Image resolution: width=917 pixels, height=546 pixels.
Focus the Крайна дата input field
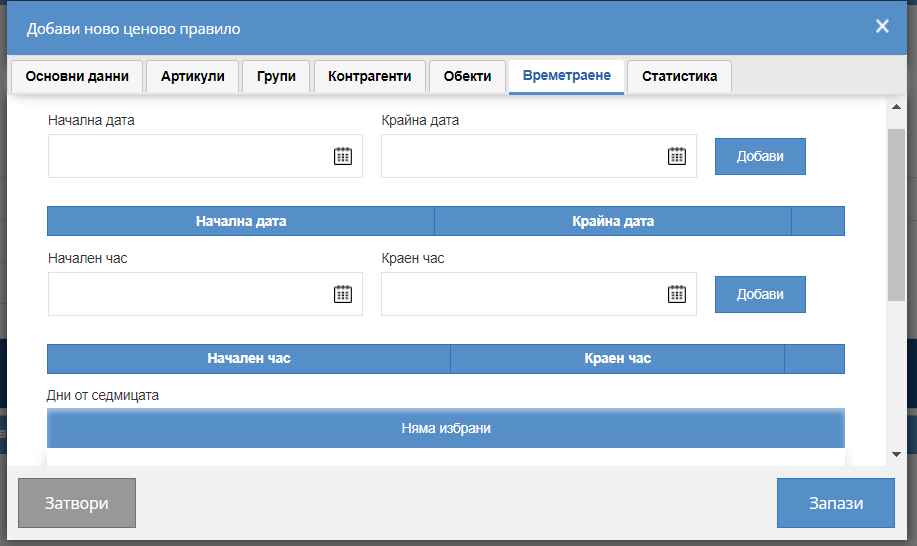(x=539, y=156)
